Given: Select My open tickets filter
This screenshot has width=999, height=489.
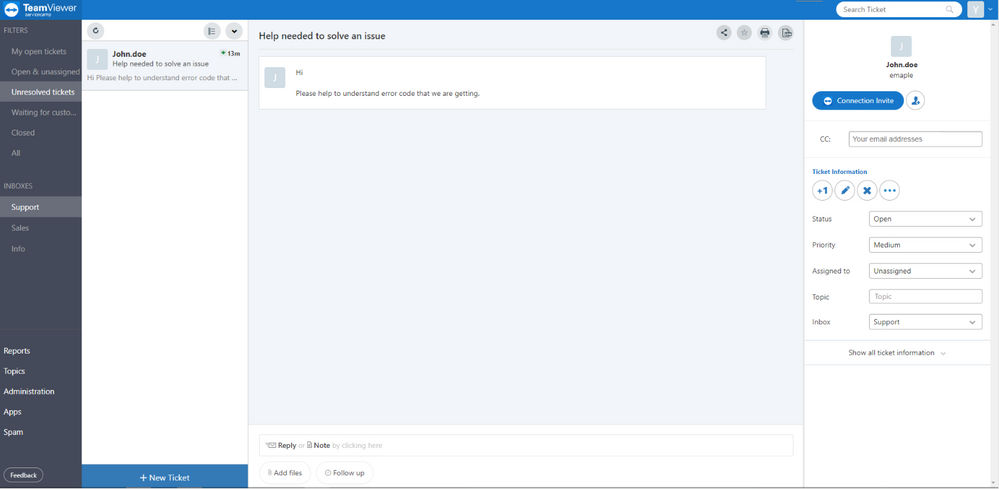Looking at the screenshot, I should 41,52.
